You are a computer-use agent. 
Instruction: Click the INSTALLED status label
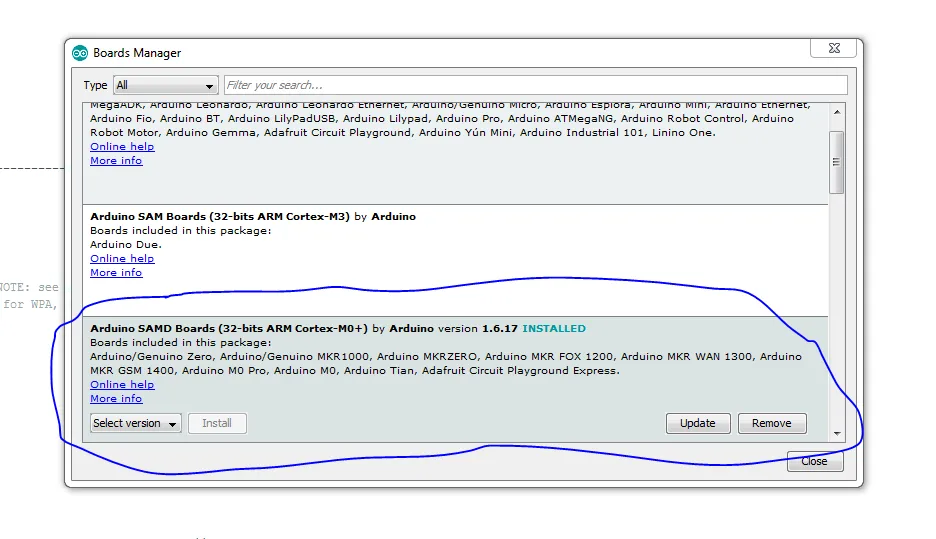click(x=554, y=329)
